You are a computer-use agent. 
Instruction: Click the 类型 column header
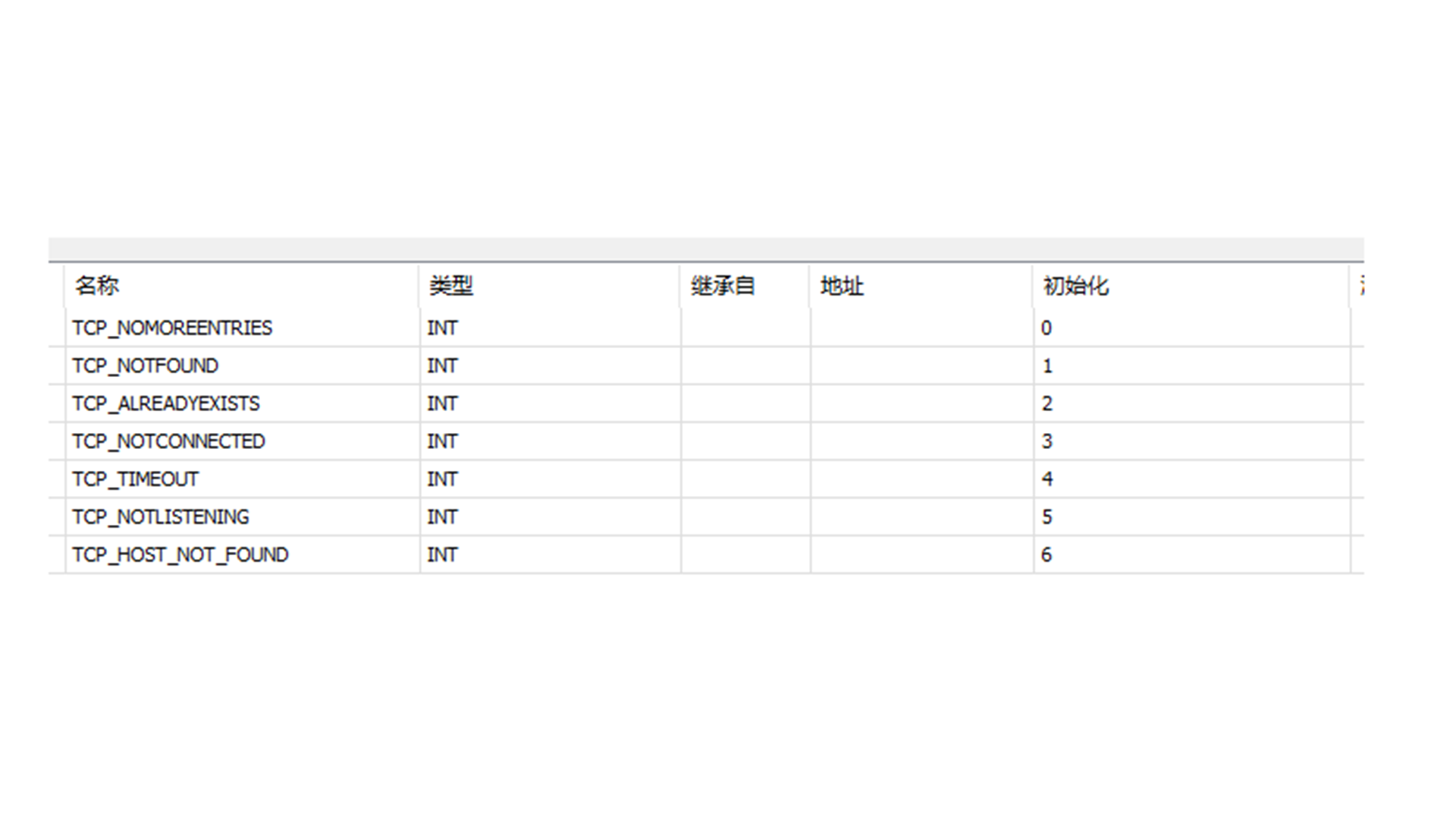tap(451, 286)
